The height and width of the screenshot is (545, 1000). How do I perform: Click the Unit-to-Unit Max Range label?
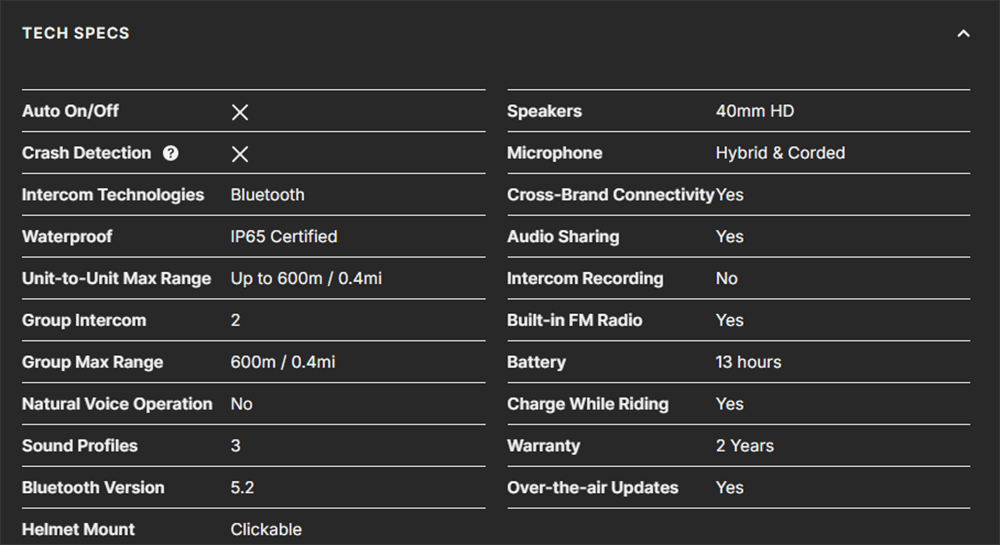click(116, 279)
